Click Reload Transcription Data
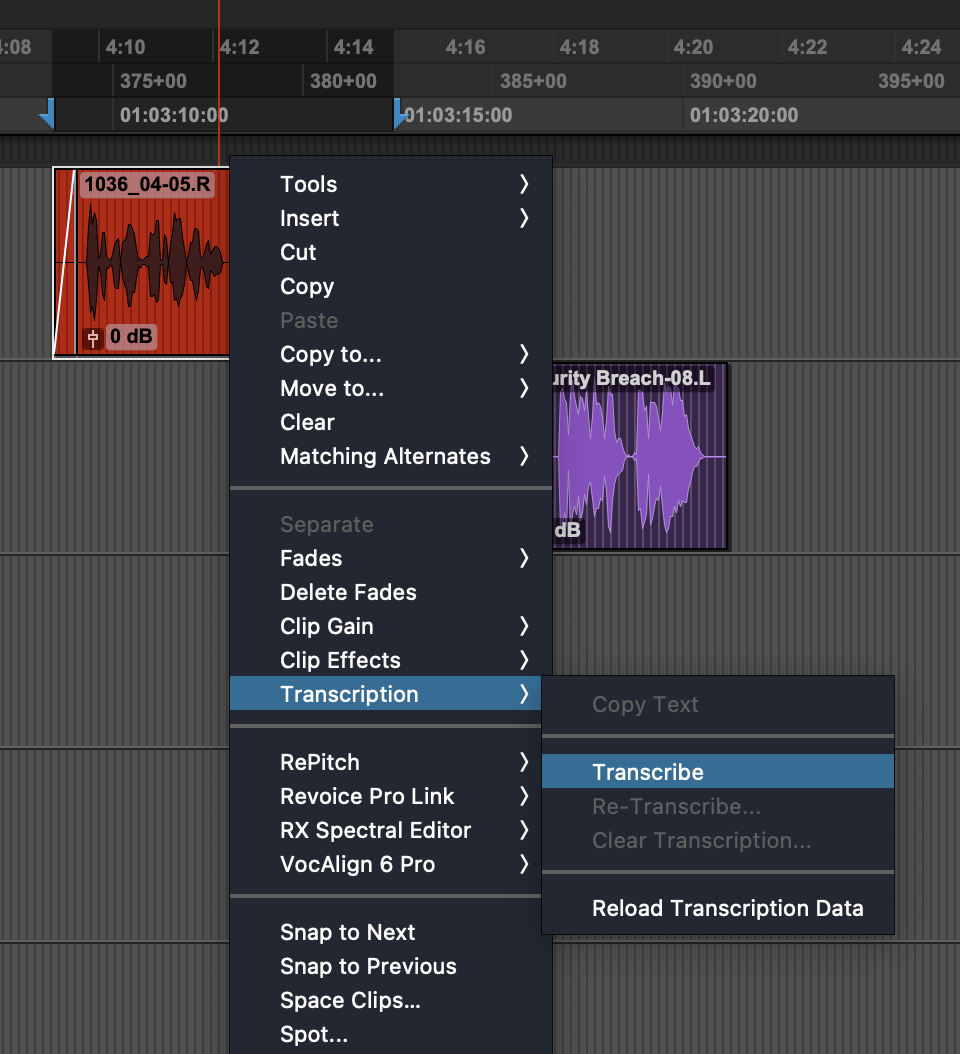 [718, 908]
